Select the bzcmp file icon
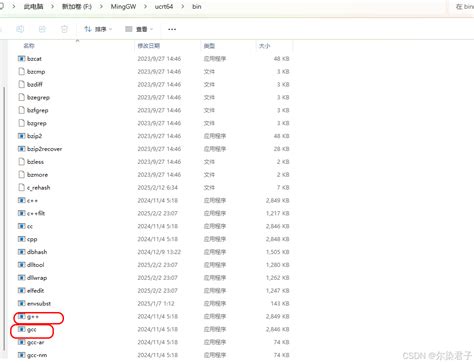This screenshot has width=474, height=364. (x=21, y=72)
